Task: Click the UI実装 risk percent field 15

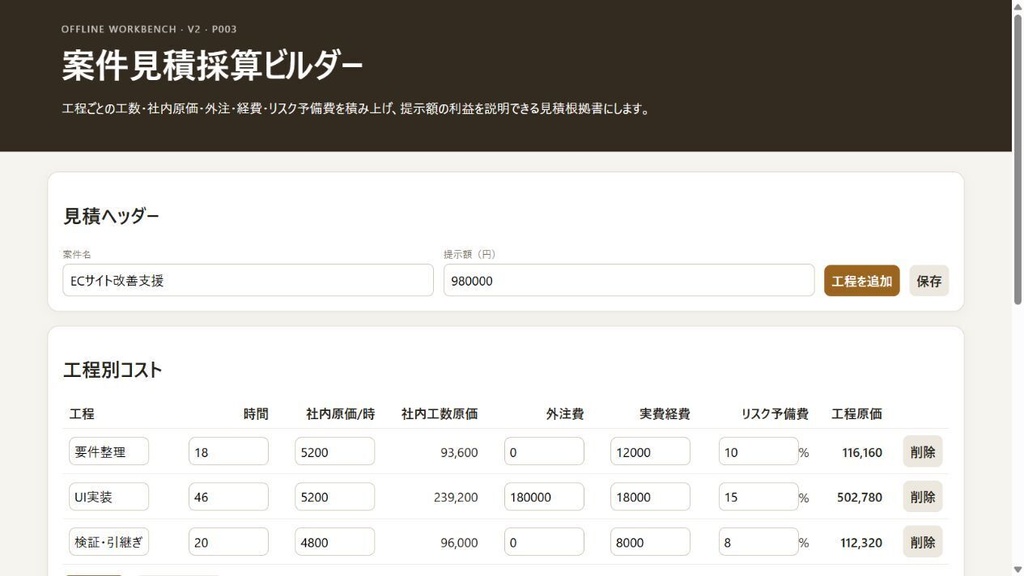Action: 758,496
